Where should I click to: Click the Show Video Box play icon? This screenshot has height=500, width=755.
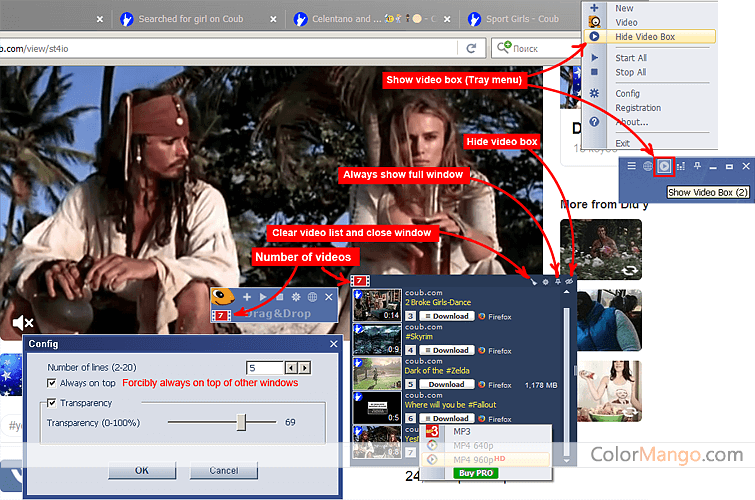pos(664,166)
